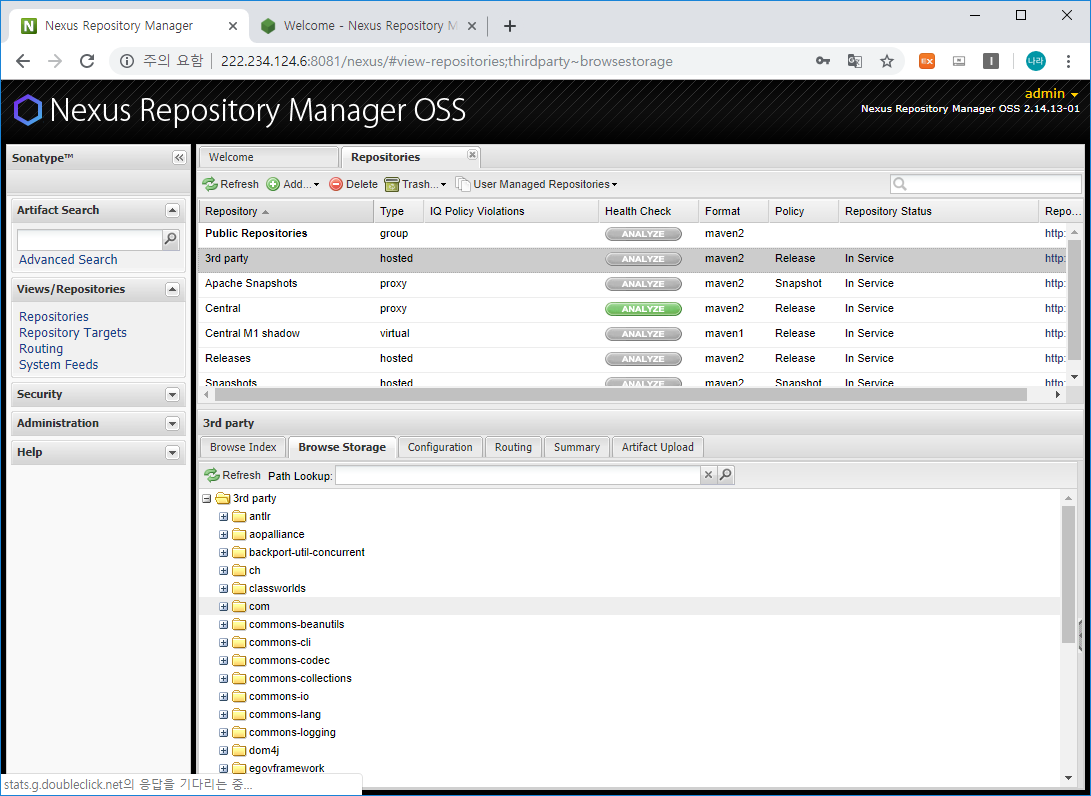Expand the commons-io folder node
The image size is (1091, 796).
pyautogui.click(x=223, y=696)
